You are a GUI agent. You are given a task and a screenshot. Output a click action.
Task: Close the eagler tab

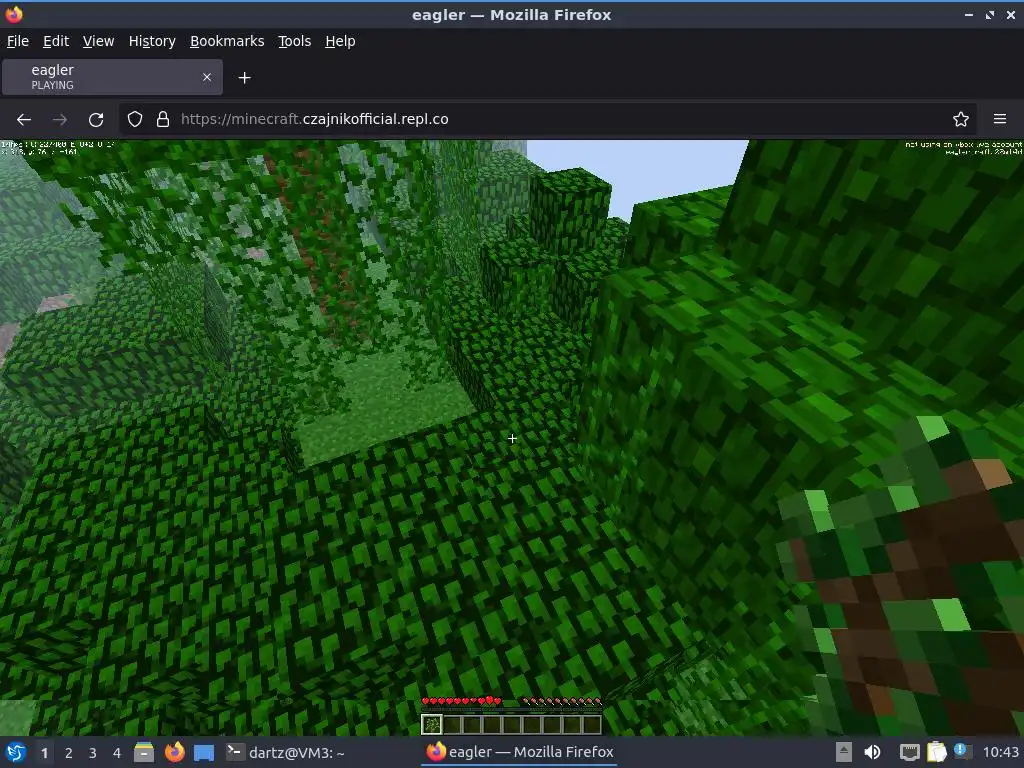[x=207, y=77]
